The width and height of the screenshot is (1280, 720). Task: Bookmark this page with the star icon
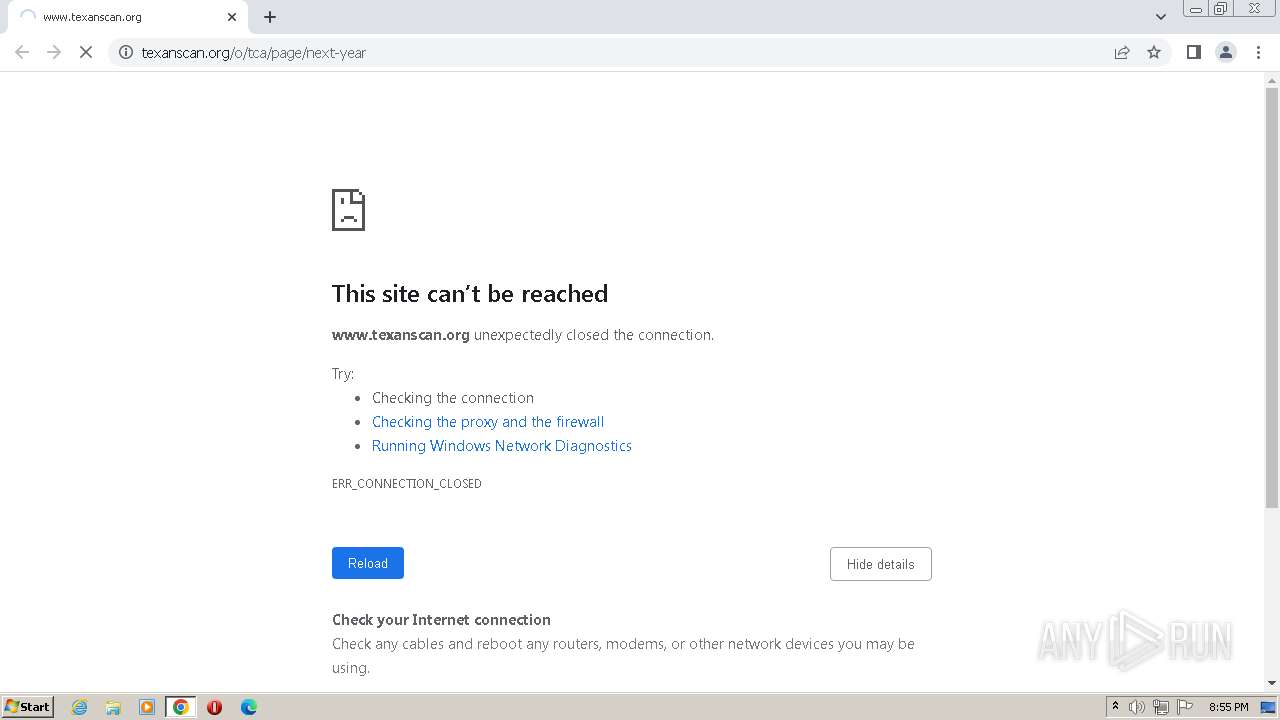click(x=1154, y=53)
